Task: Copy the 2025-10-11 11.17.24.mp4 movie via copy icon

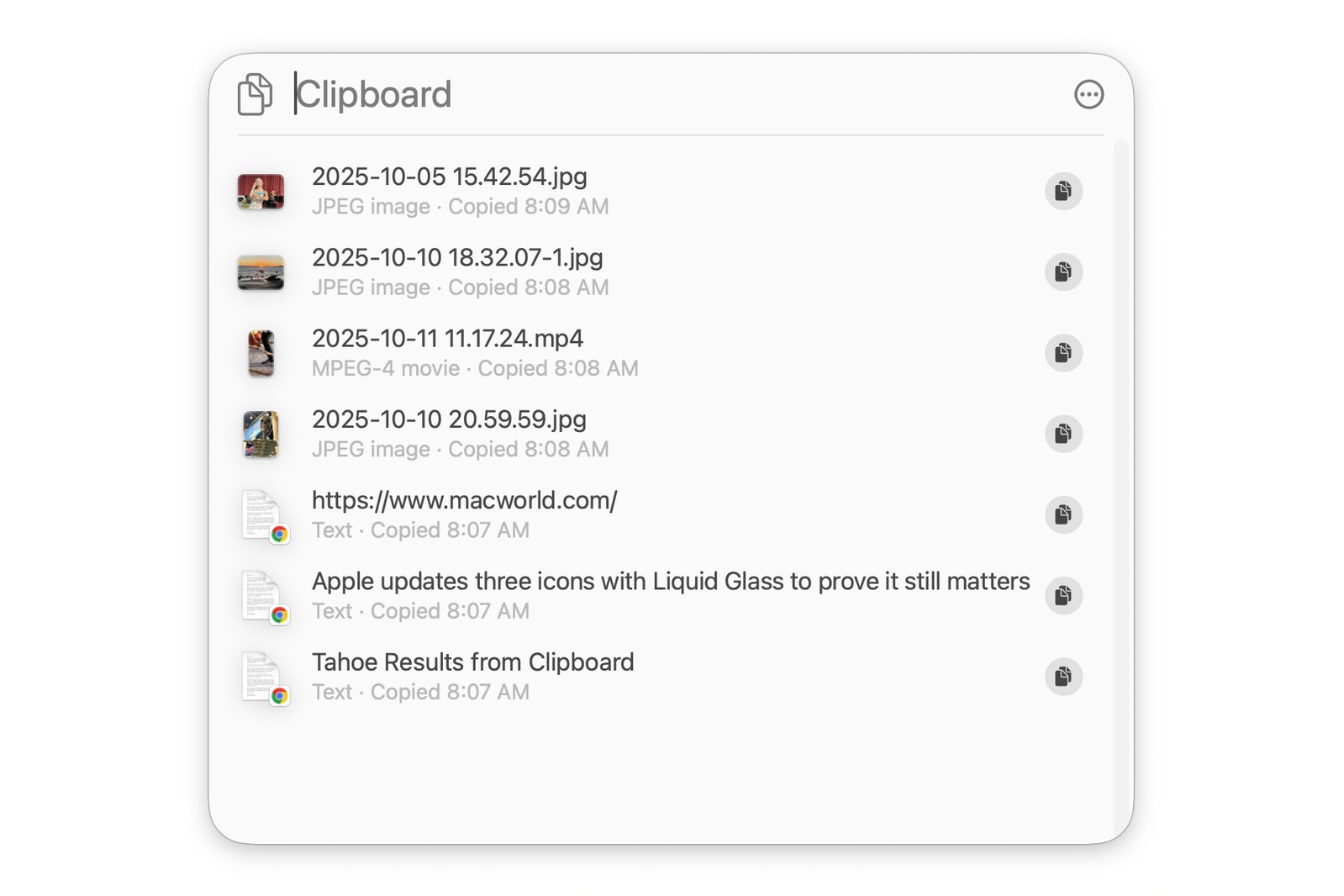Action: click(1063, 353)
